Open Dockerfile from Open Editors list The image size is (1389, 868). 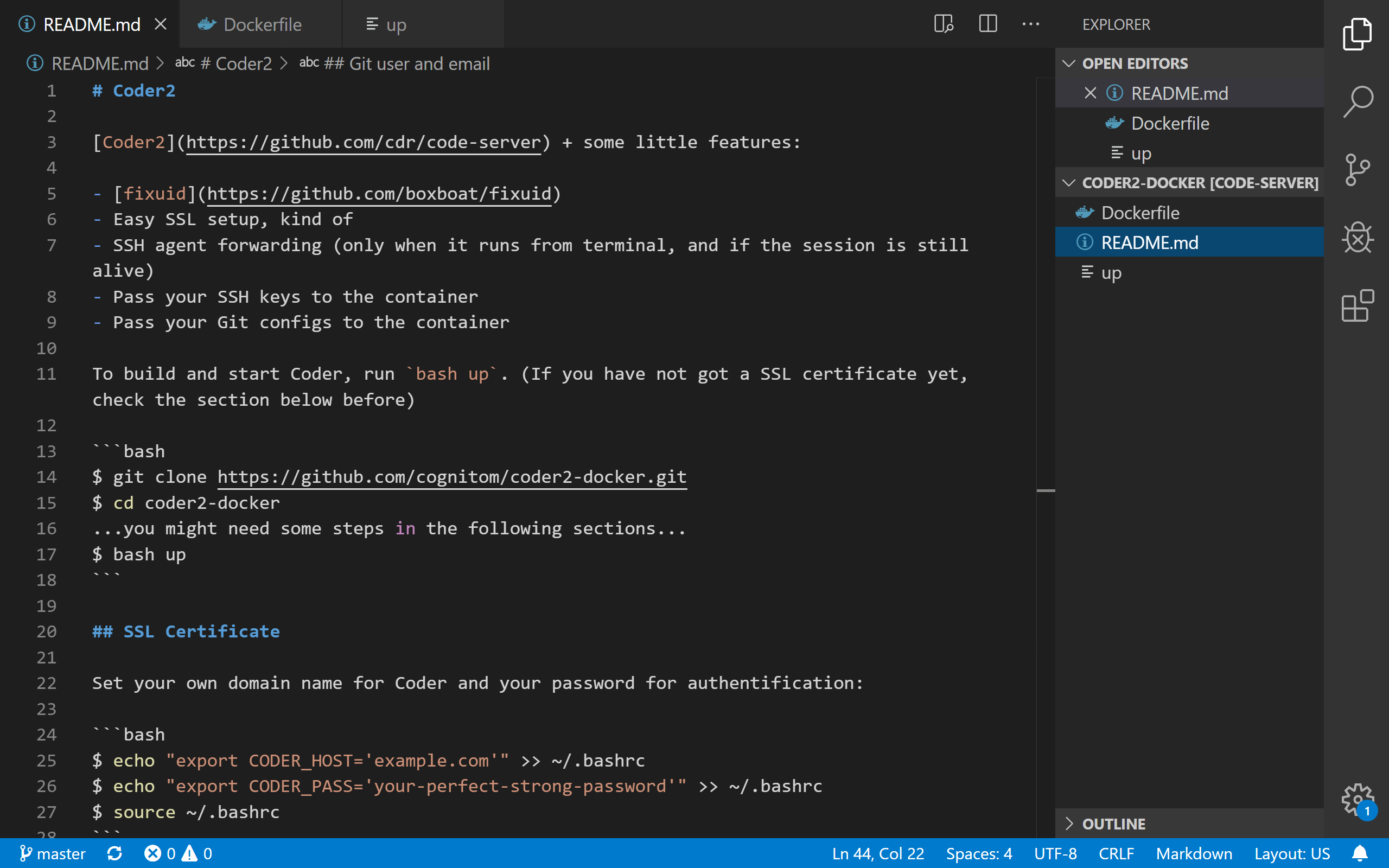(1189, 123)
